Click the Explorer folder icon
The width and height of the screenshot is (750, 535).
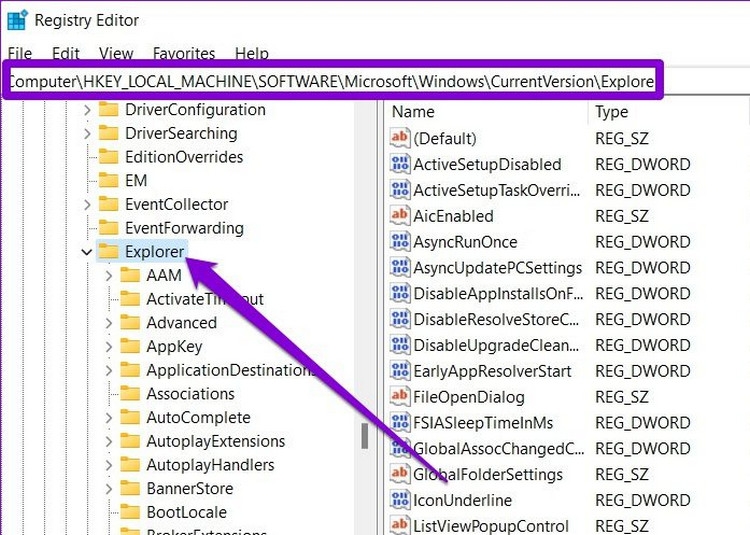tap(109, 251)
